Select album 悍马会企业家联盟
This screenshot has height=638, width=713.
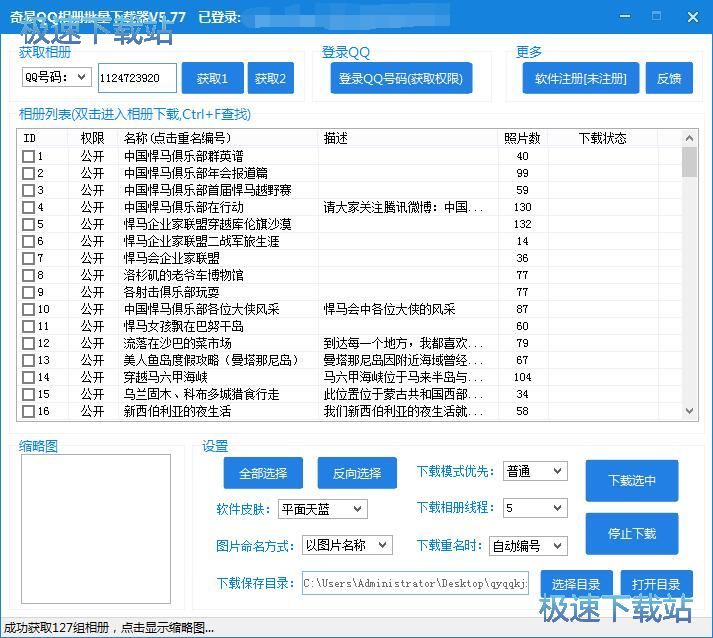(172, 258)
